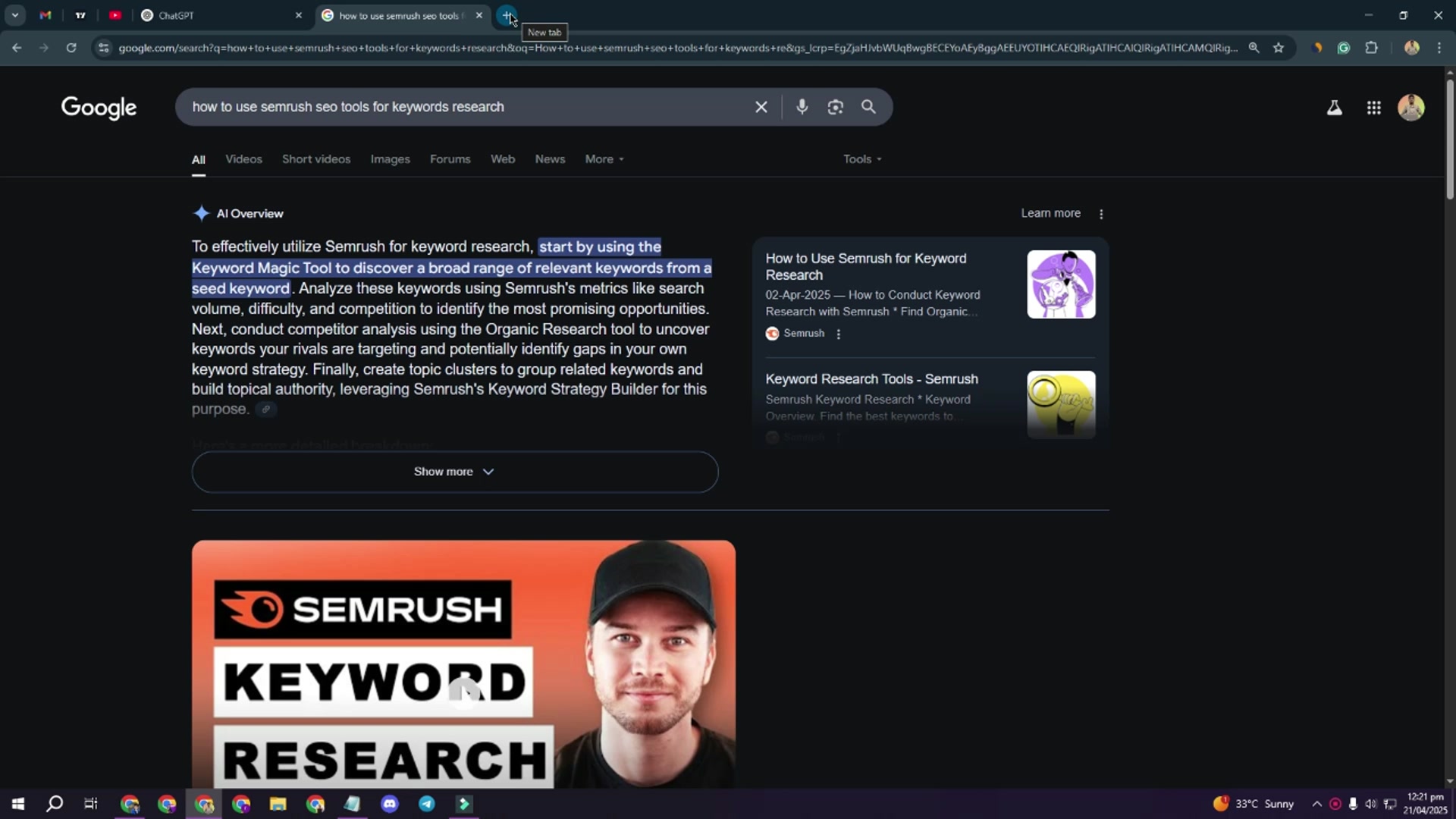Switch to the YouTube pinned tab
This screenshot has height=819, width=1456.
115,15
